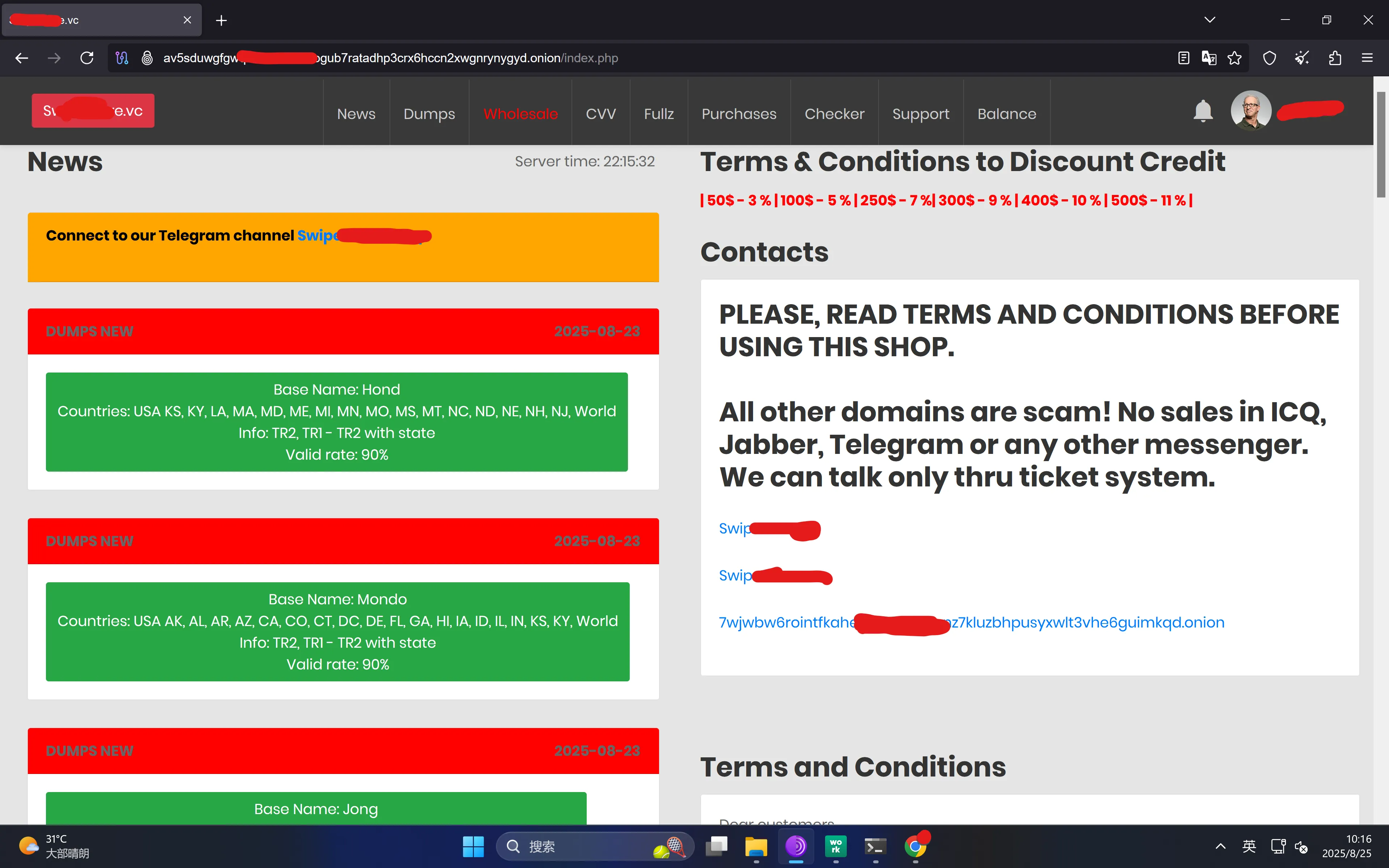Open Task View on the taskbar
Screen dimensions: 1389x868
pos(716,846)
